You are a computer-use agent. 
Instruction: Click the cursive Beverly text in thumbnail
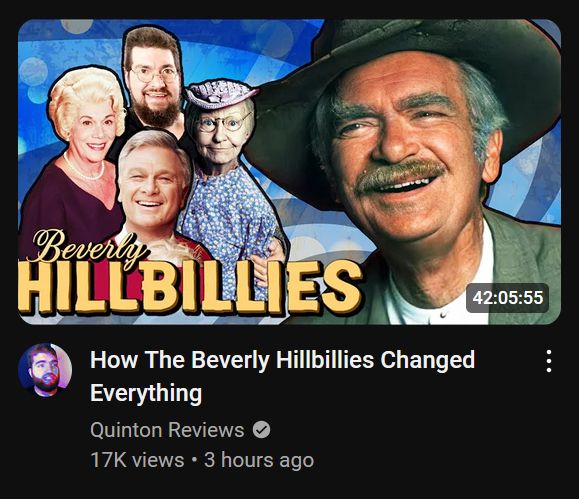coord(90,247)
